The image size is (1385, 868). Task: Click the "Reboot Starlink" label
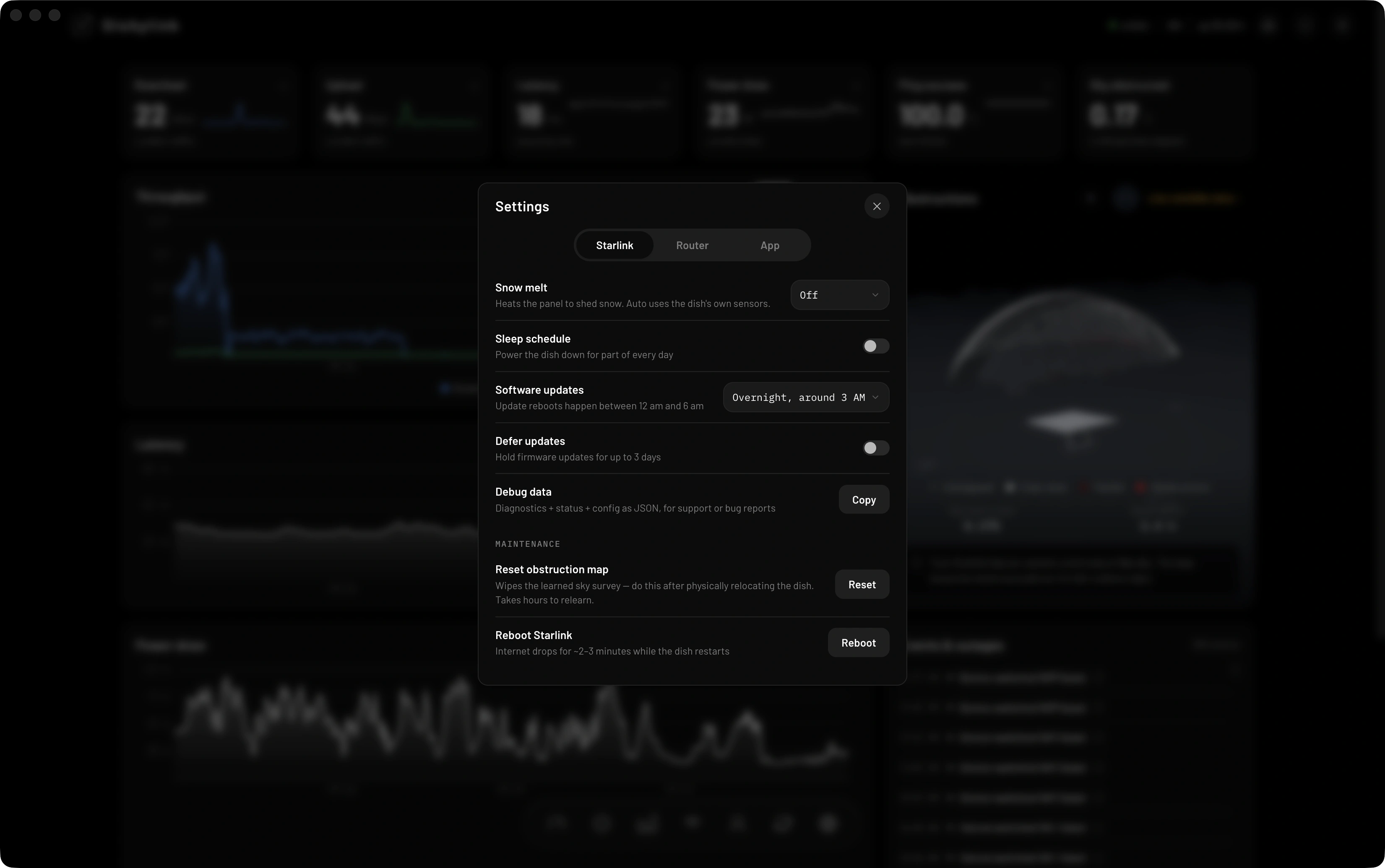(x=534, y=635)
